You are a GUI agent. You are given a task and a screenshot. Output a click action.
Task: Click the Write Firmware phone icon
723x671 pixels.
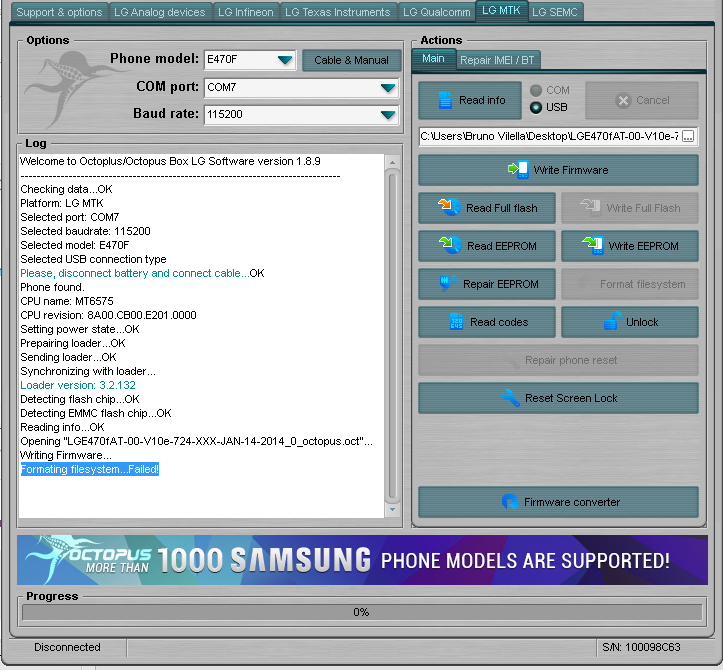[518, 170]
